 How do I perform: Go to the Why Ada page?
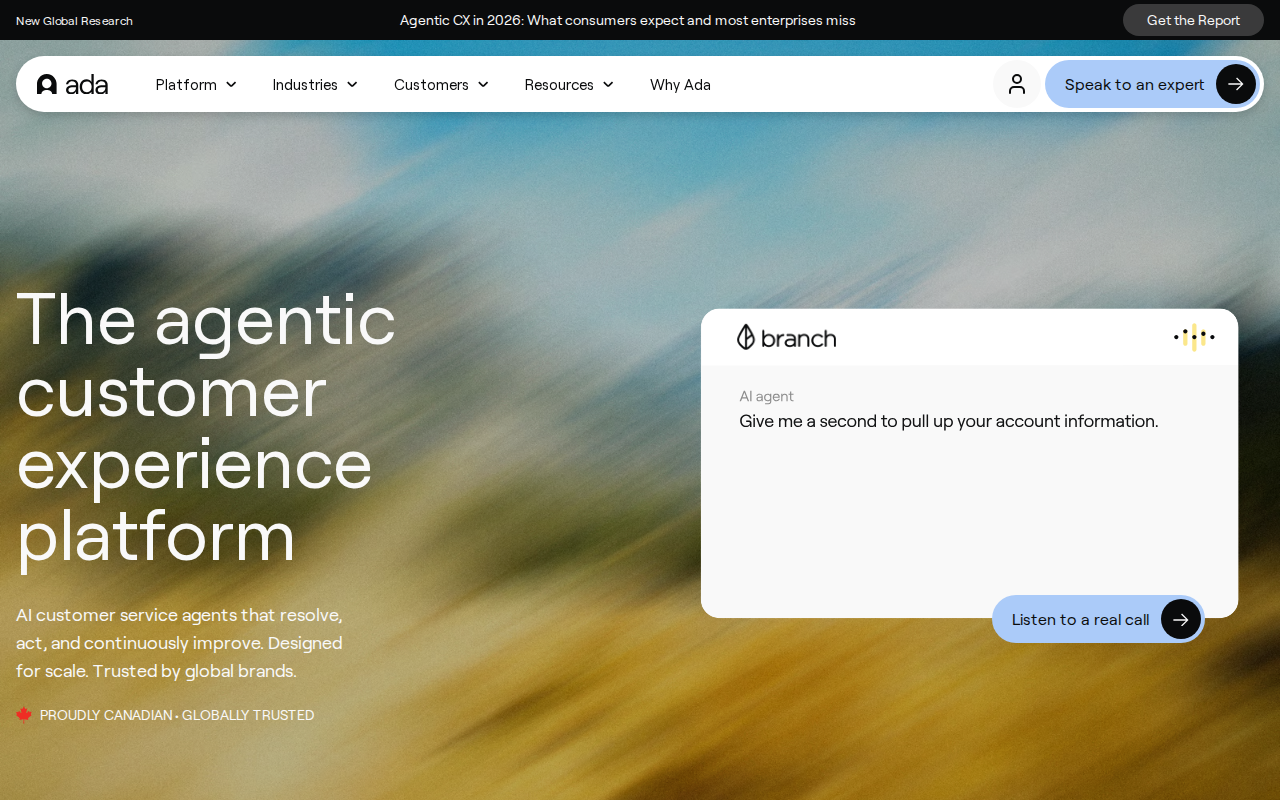(x=680, y=85)
